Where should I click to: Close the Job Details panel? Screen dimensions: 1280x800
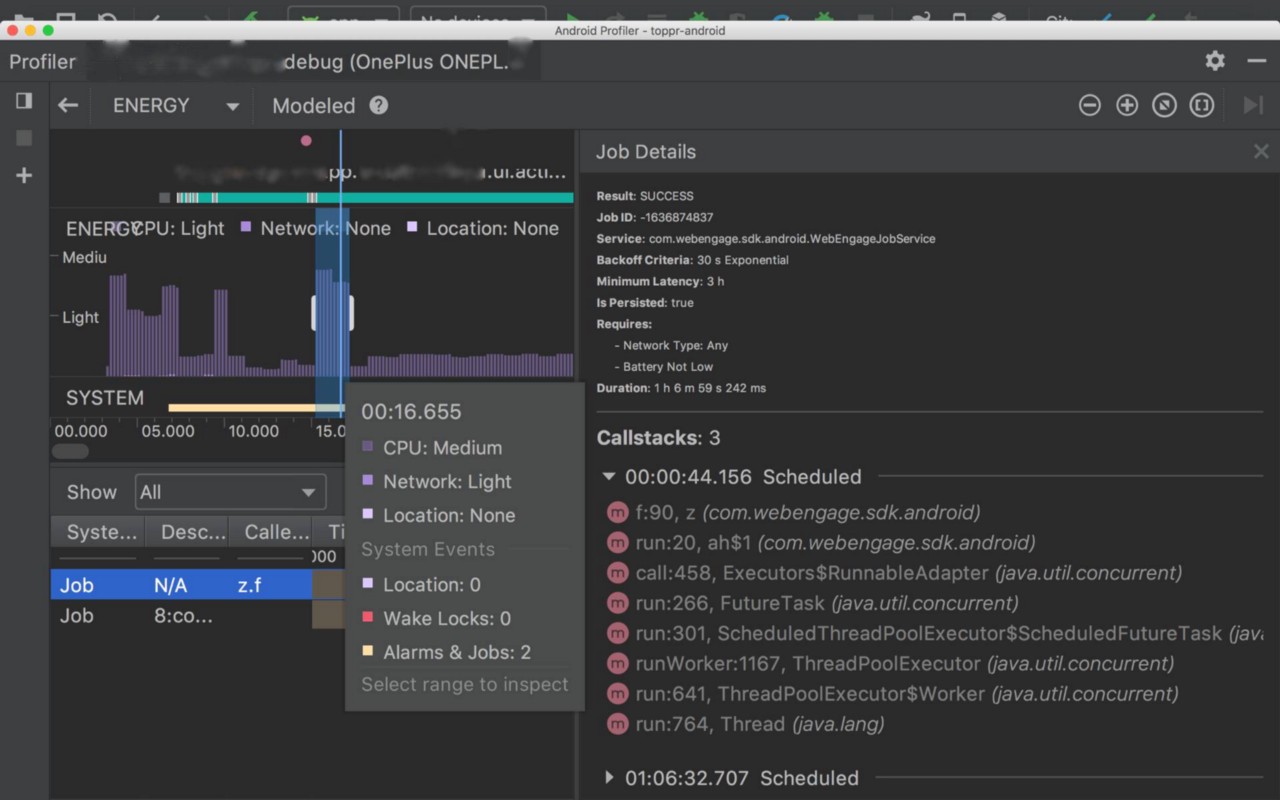point(1260,152)
